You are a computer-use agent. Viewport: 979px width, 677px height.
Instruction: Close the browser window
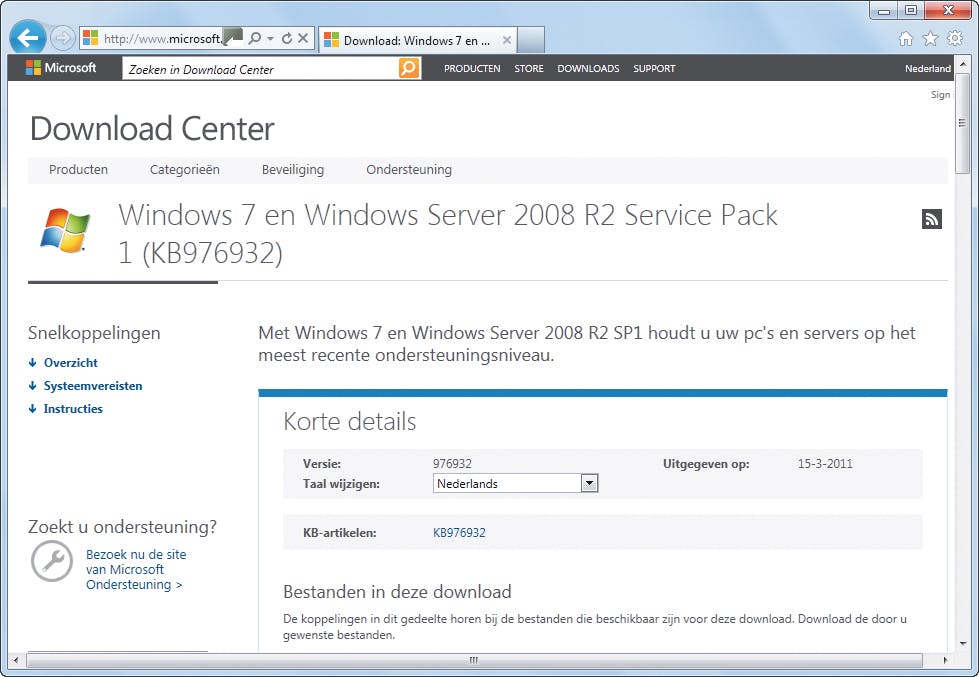click(x=948, y=11)
